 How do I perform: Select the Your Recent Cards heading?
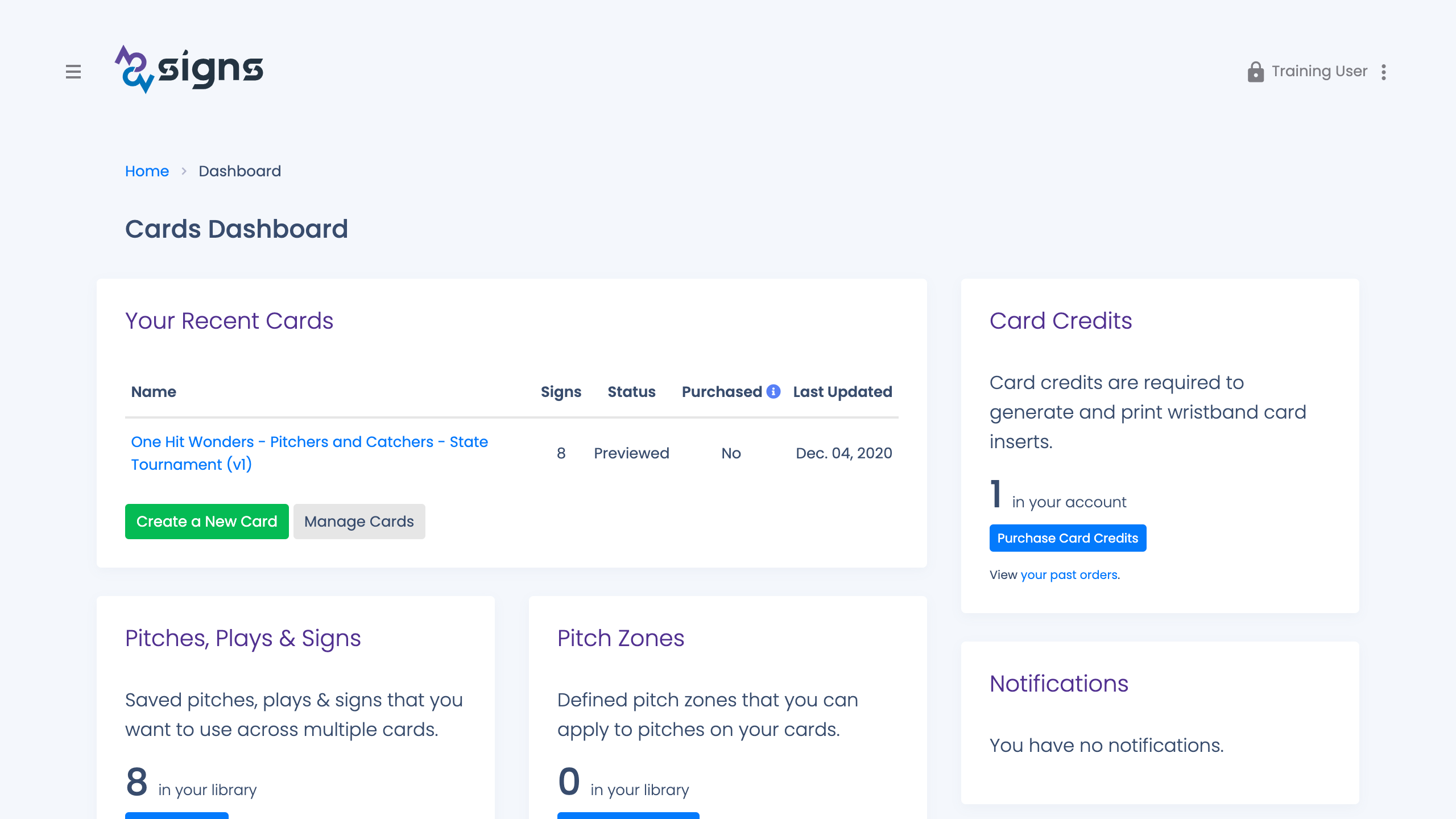[229, 320]
